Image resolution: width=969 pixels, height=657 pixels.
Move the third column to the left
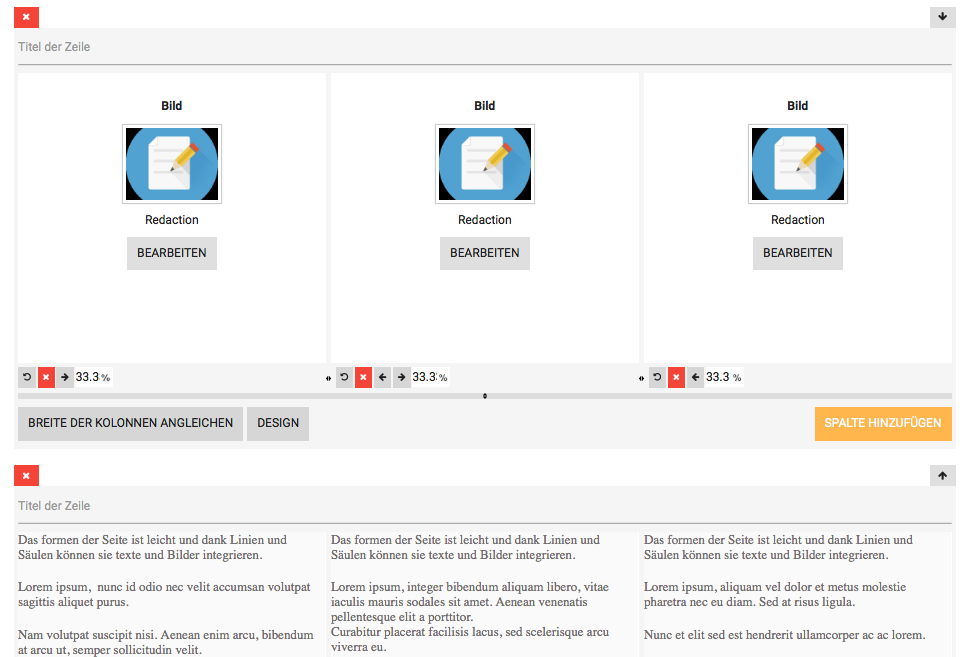tap(695, 377)
